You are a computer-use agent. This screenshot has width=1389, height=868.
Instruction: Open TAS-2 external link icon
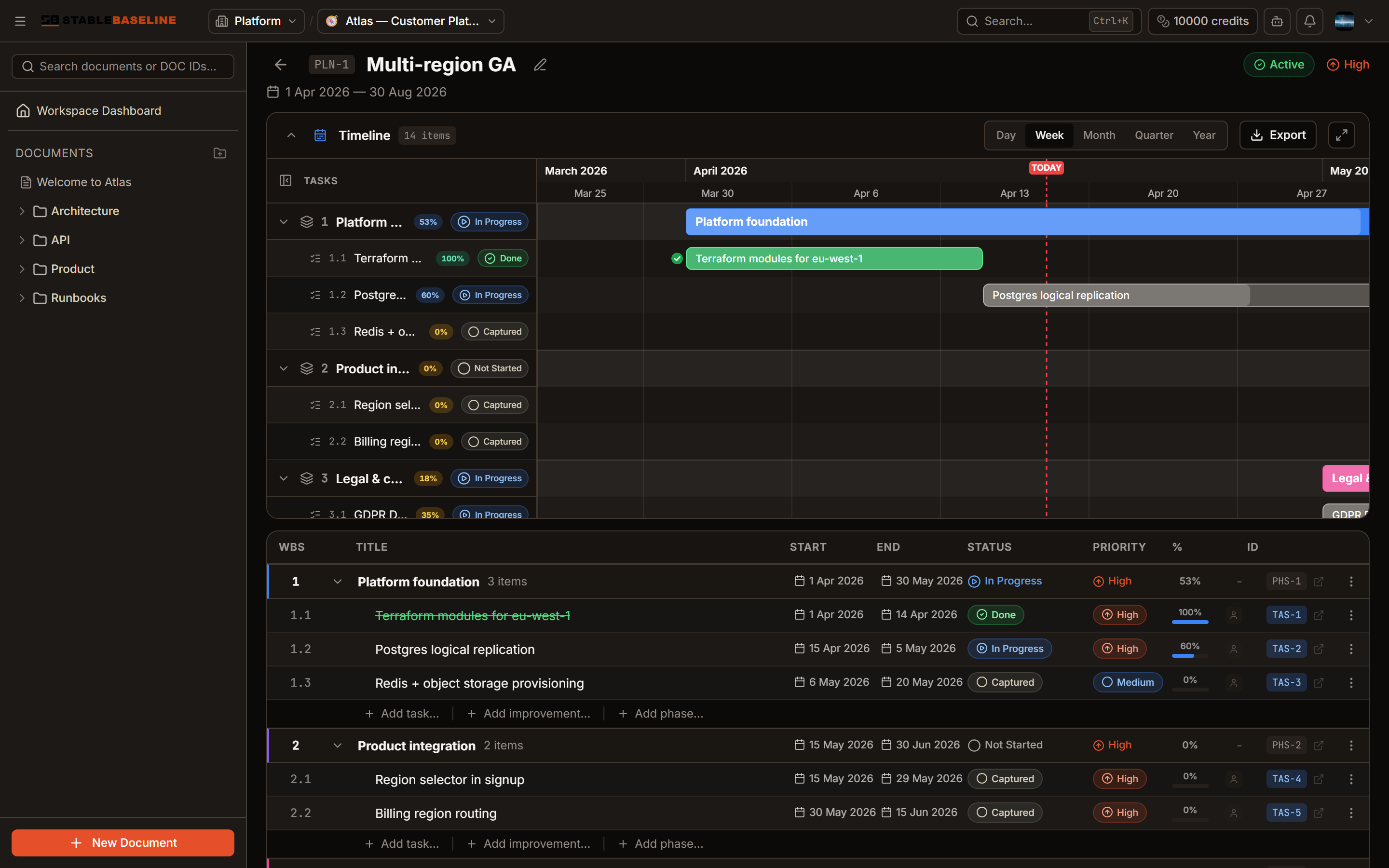[x=1319, y=649]
